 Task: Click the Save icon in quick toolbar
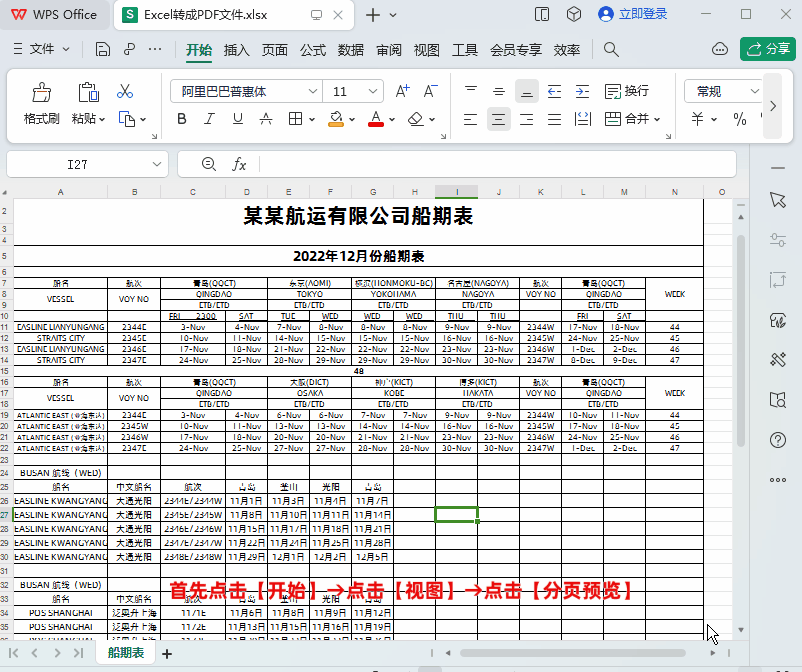pos(102,50)
